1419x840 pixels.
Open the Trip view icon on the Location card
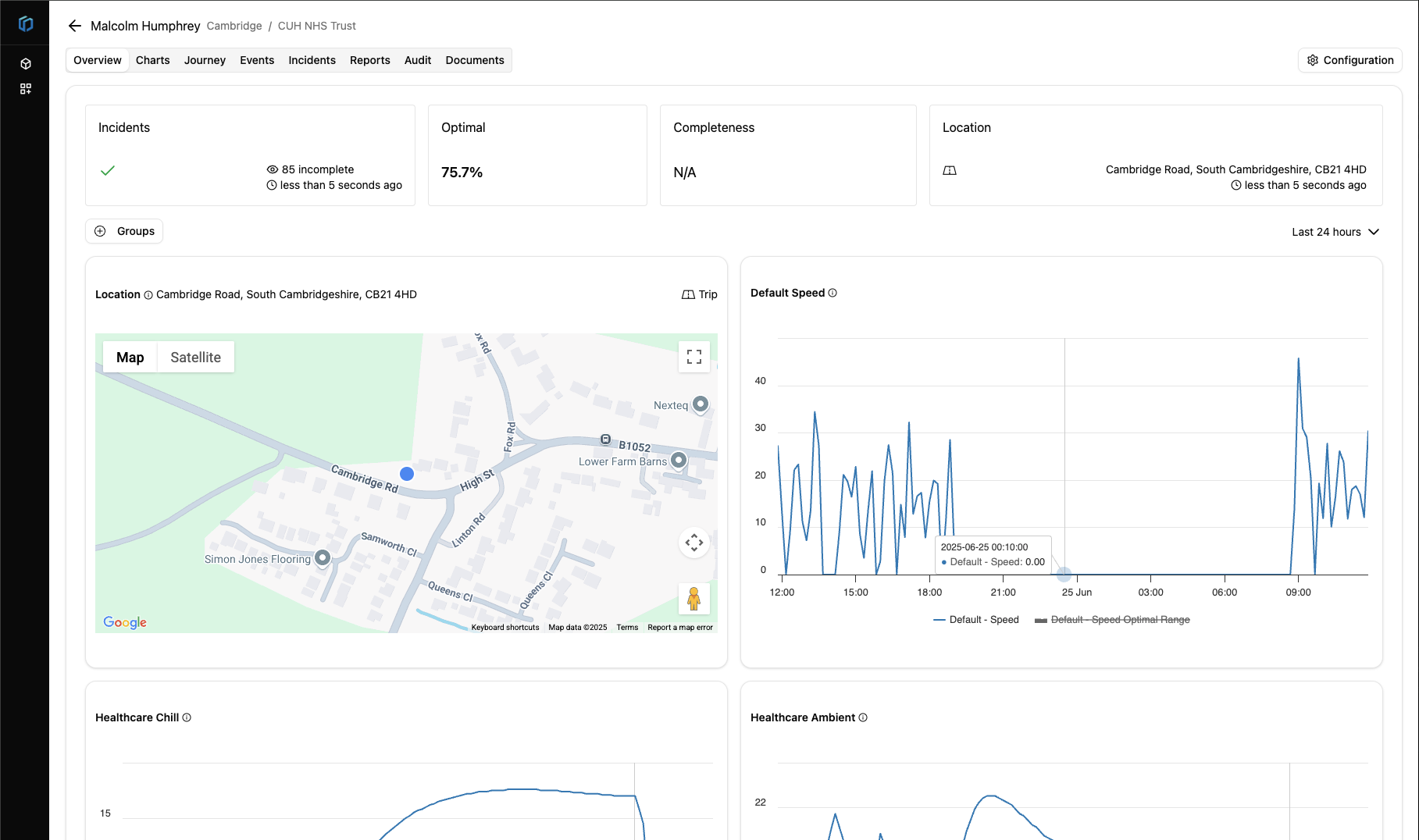688,294
